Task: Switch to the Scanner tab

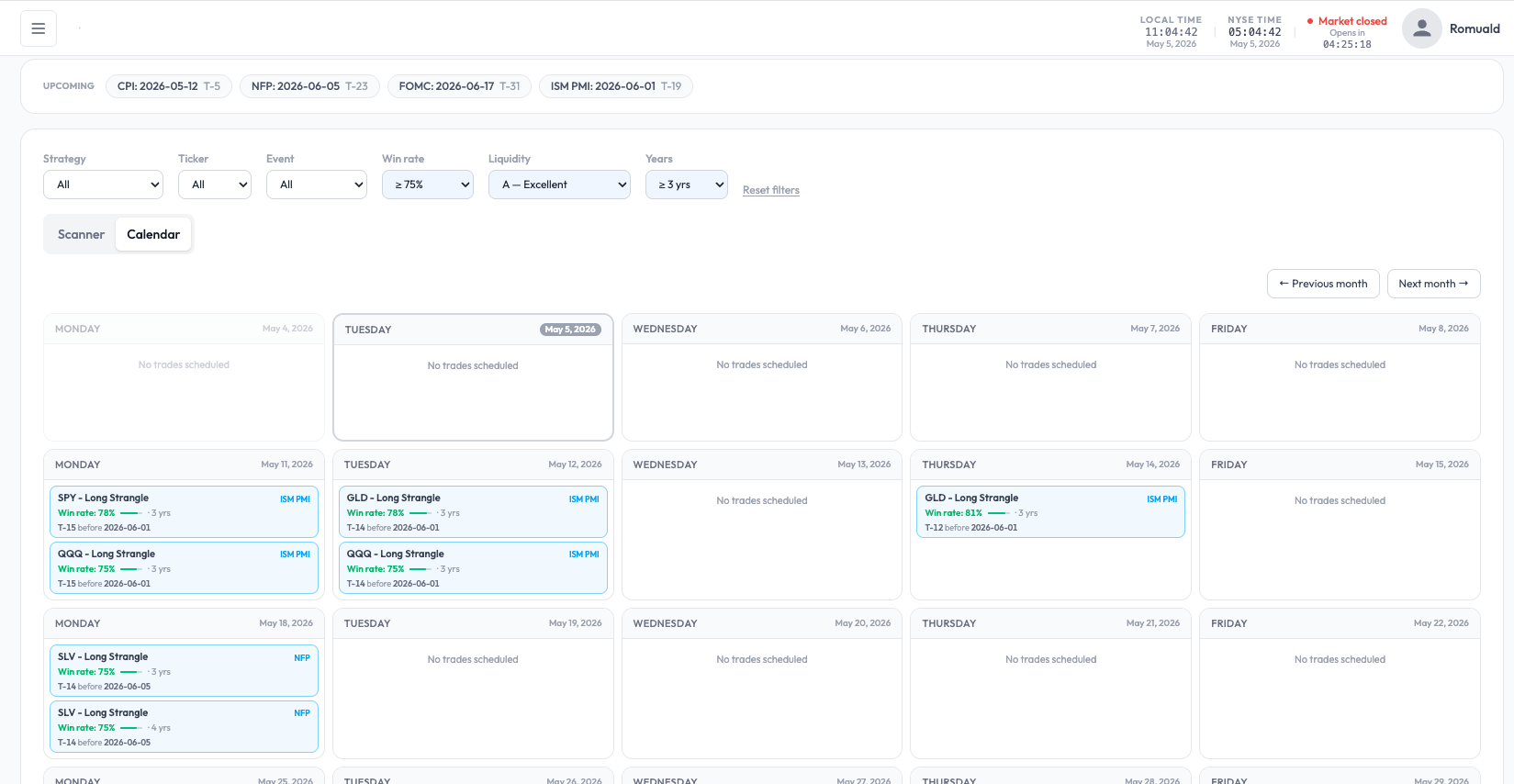Action: (x=81, y=234)
